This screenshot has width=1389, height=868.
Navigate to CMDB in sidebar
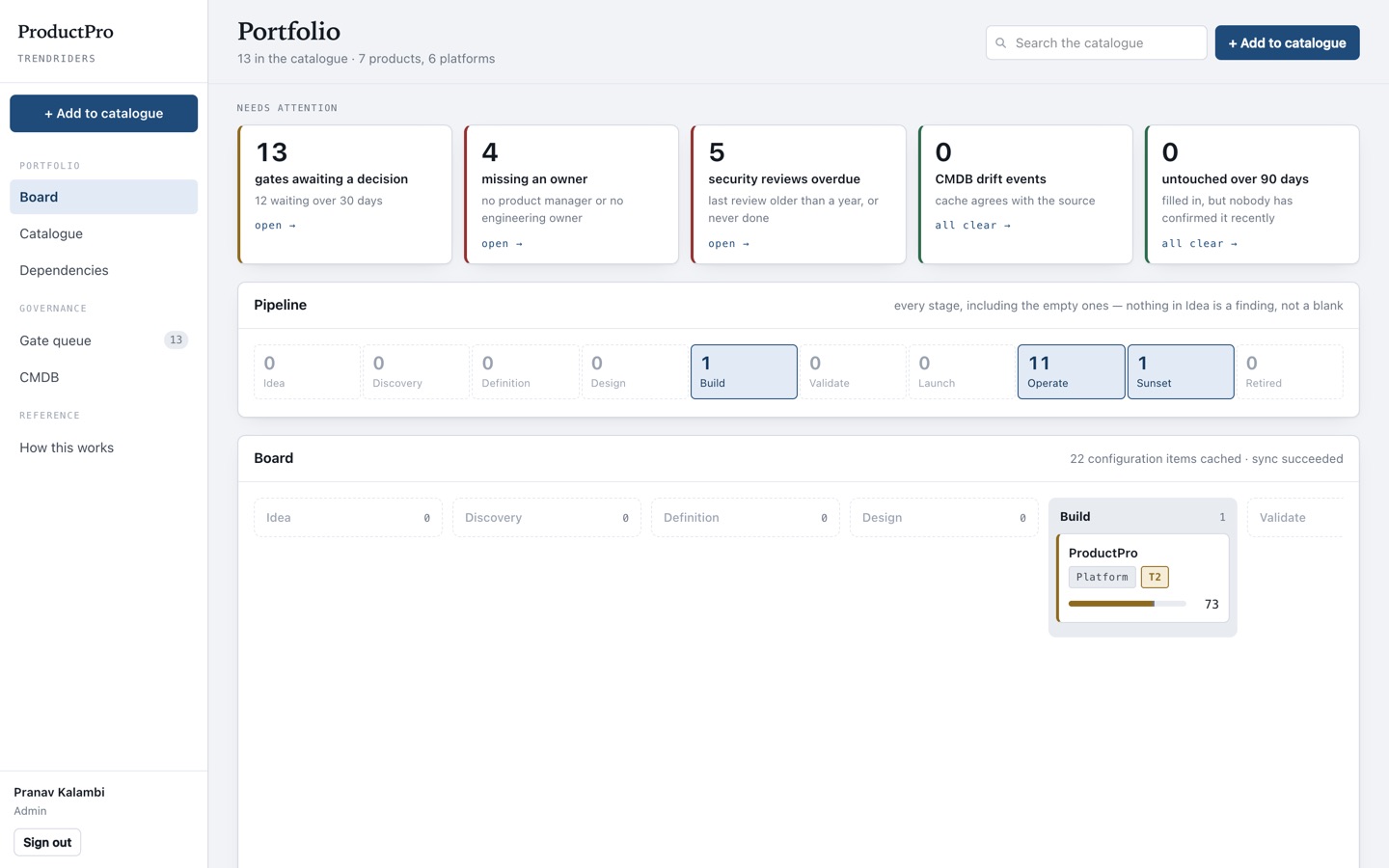[x=103, y=377]
